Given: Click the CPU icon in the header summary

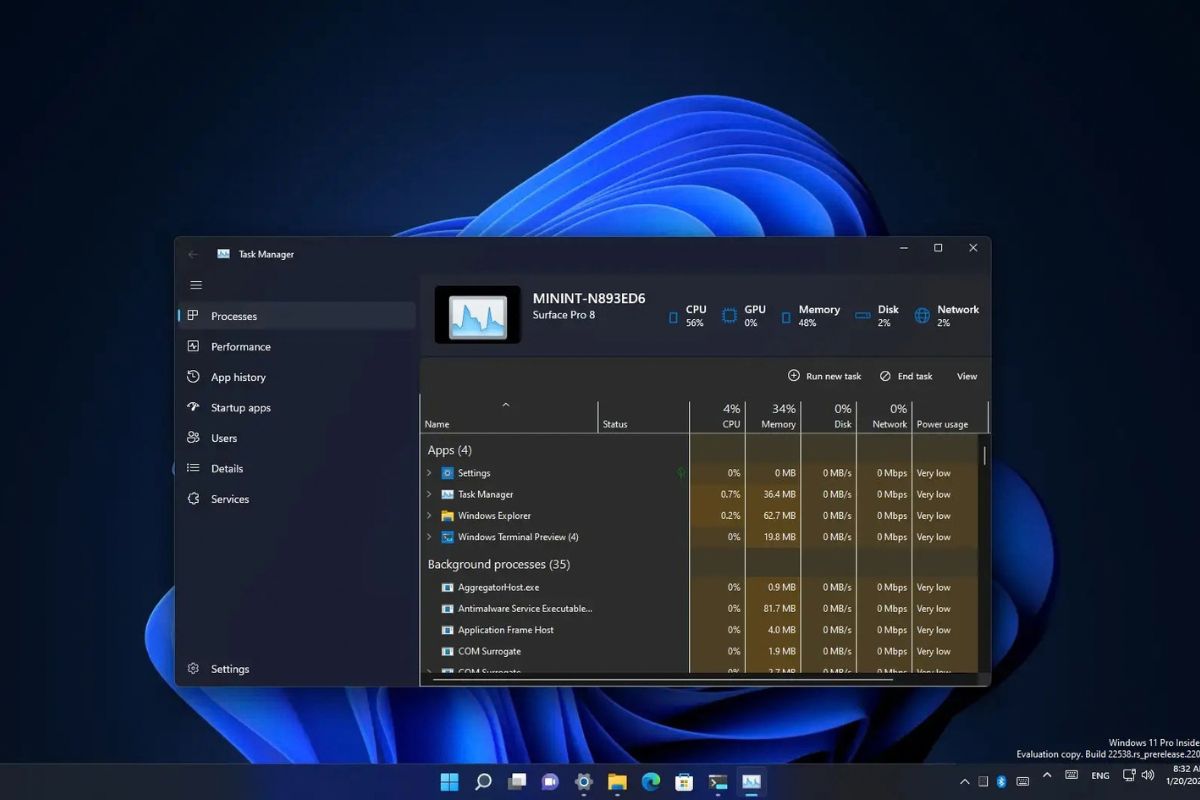Looking at the screenshot, I should (x=673, y=317).
